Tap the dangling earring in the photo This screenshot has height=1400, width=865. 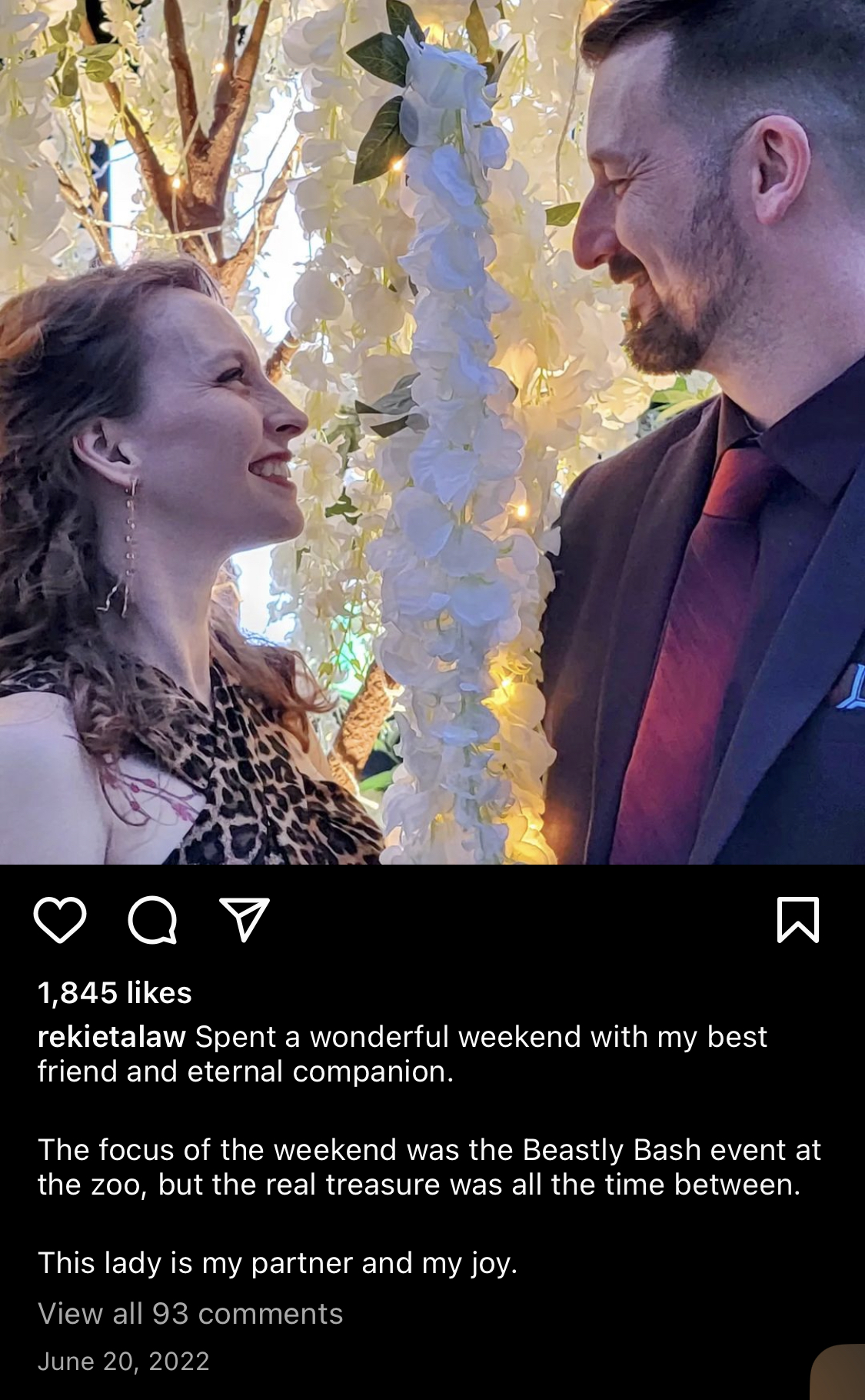point(125,546)
